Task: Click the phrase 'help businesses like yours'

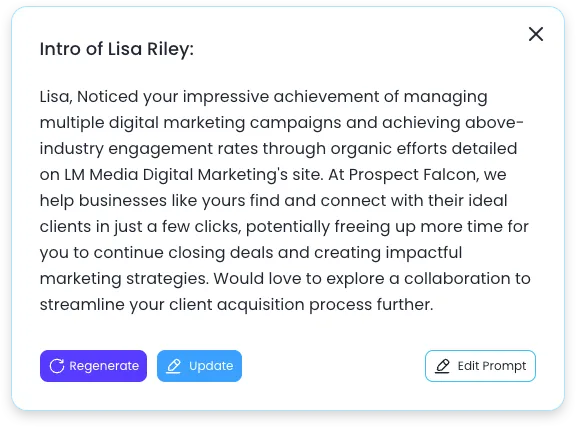Action: coord(143,201)
